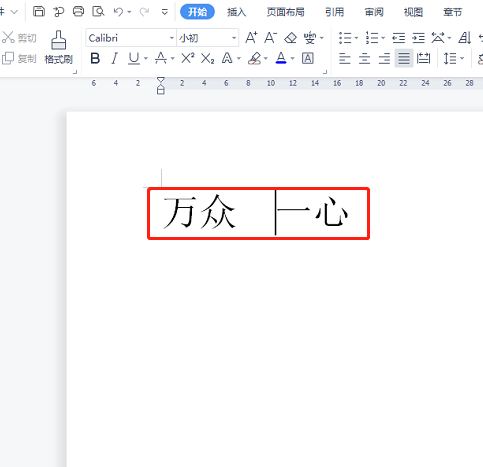Click the 复制 copy button

coord(19,59)
